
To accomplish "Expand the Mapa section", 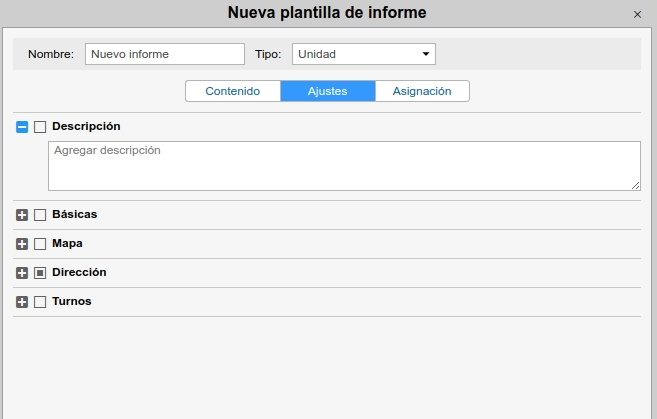I will pyautogui.click(x=22, y=244).
